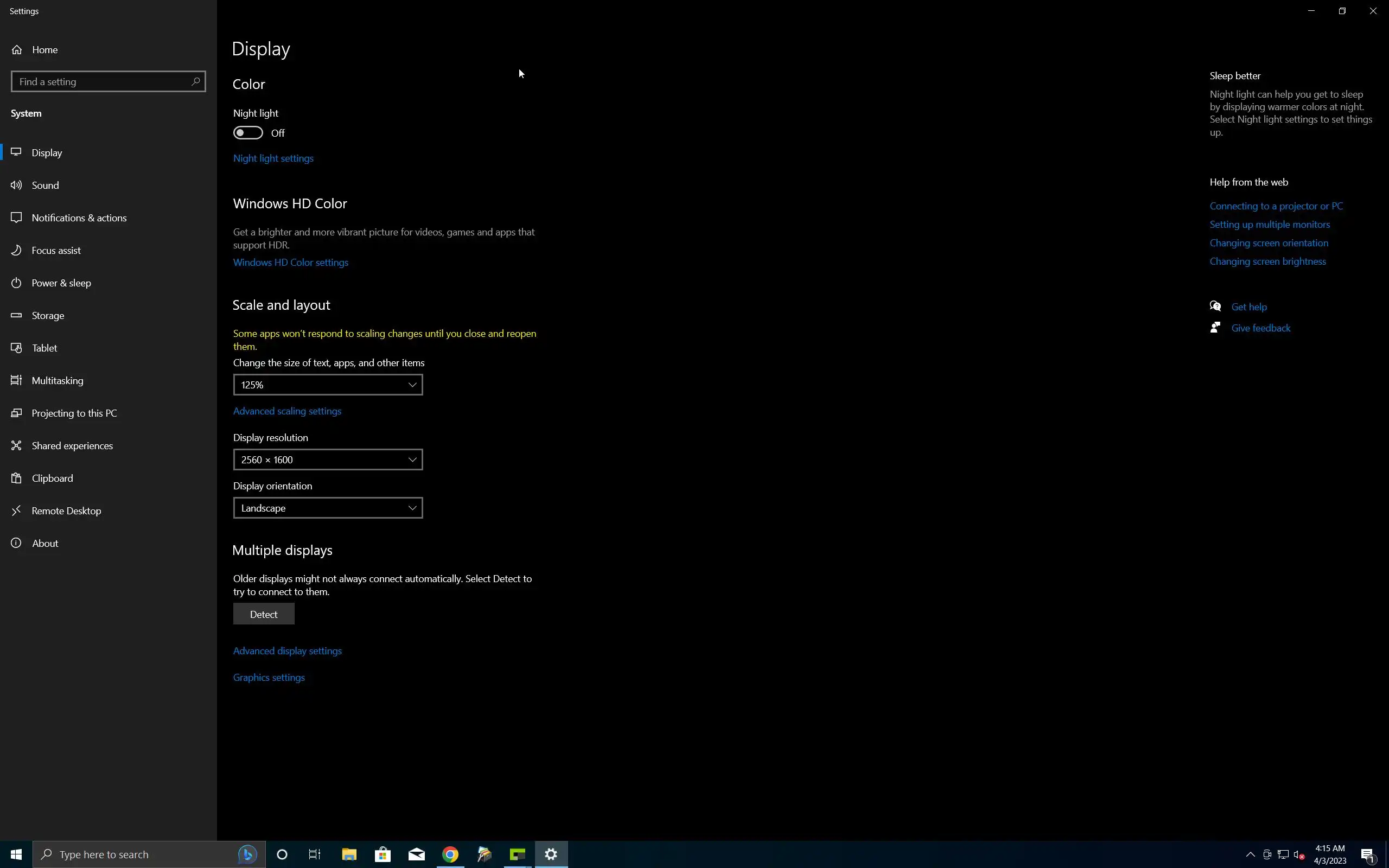Open the Landscape orientation dropdown
The image size is (1389, 868).
click(328, 508)
